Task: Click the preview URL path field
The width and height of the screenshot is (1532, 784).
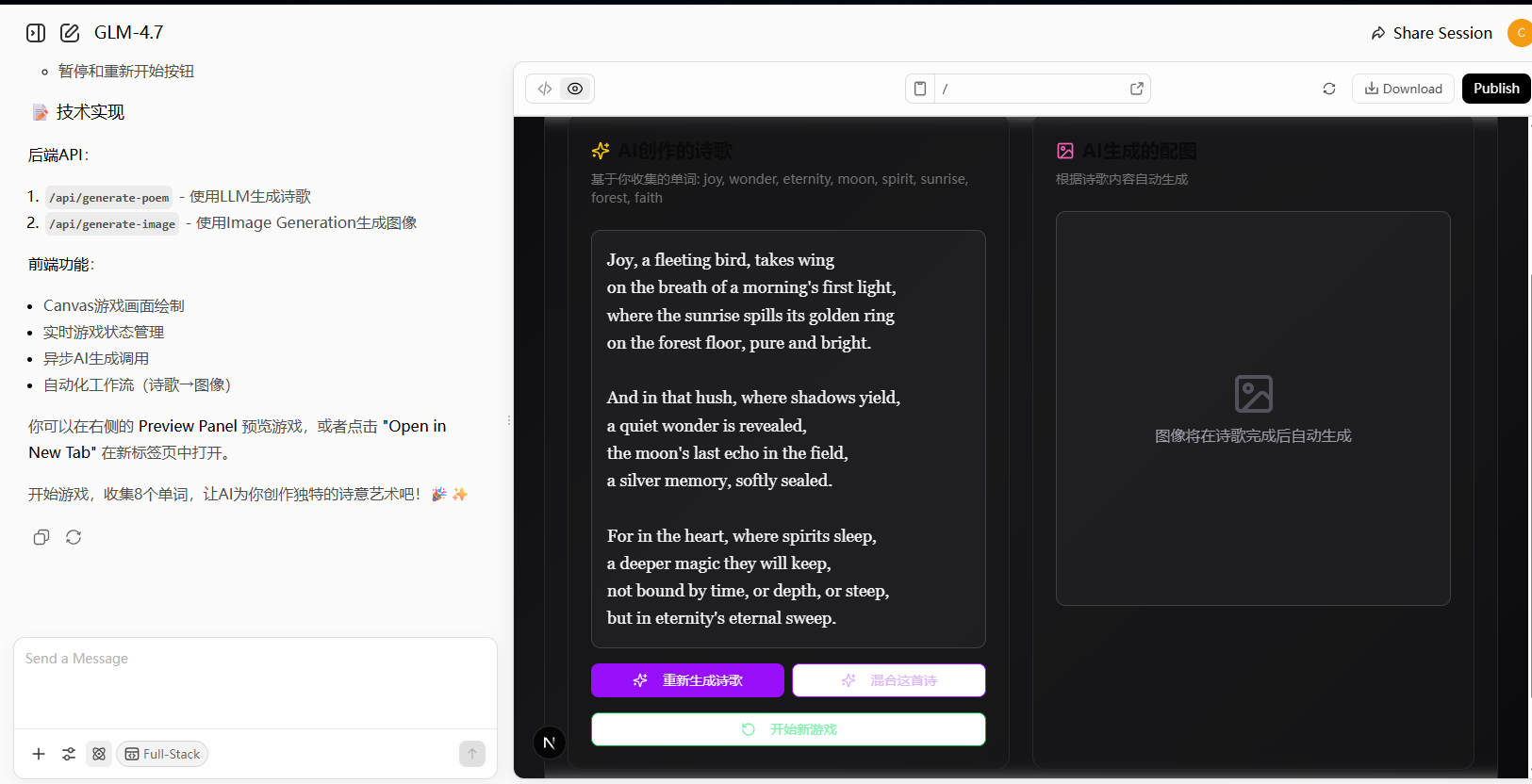Action: pyautogui.click(x=1032, y=89)
